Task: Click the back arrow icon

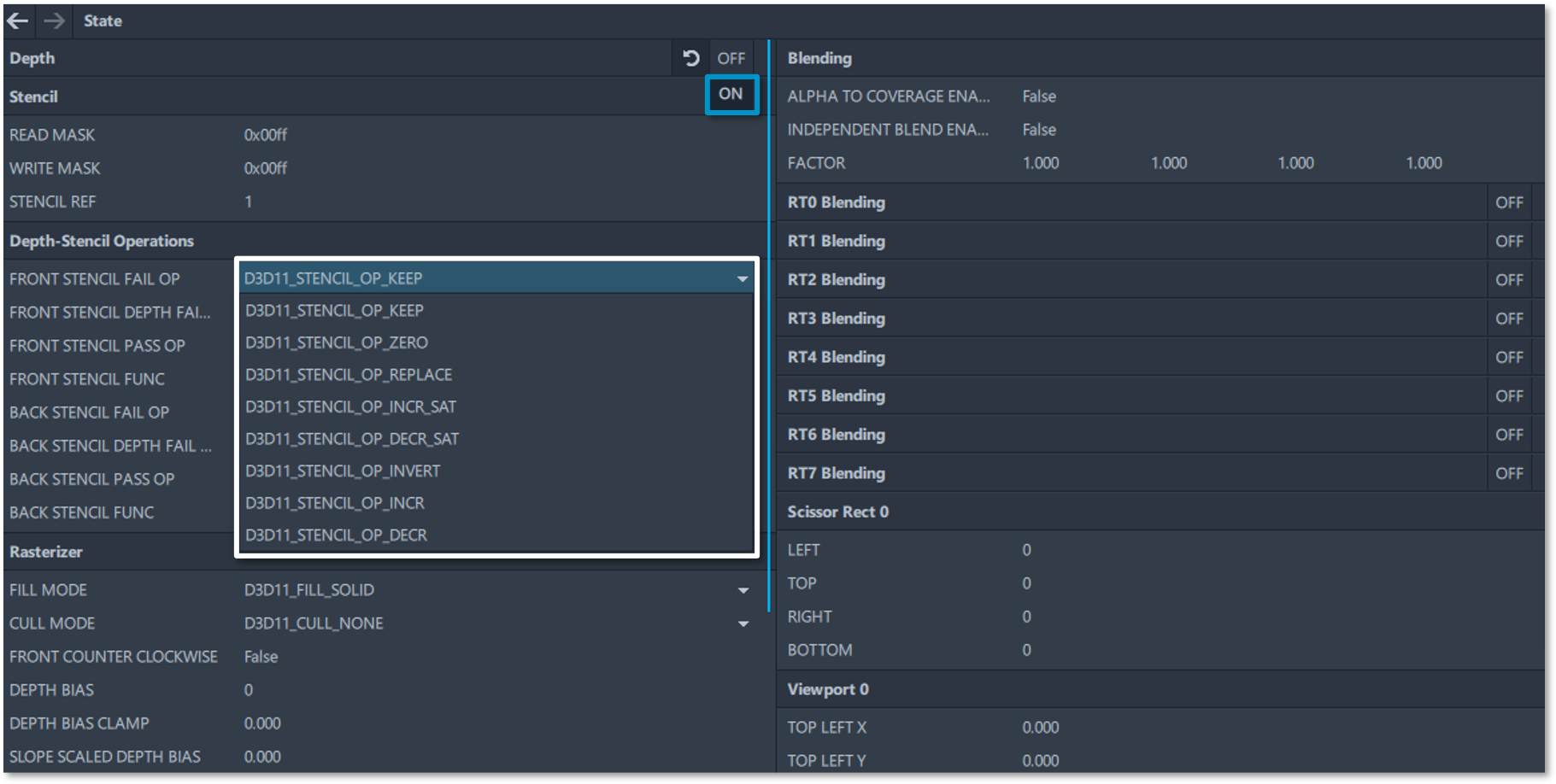Action: coord(18,20)
